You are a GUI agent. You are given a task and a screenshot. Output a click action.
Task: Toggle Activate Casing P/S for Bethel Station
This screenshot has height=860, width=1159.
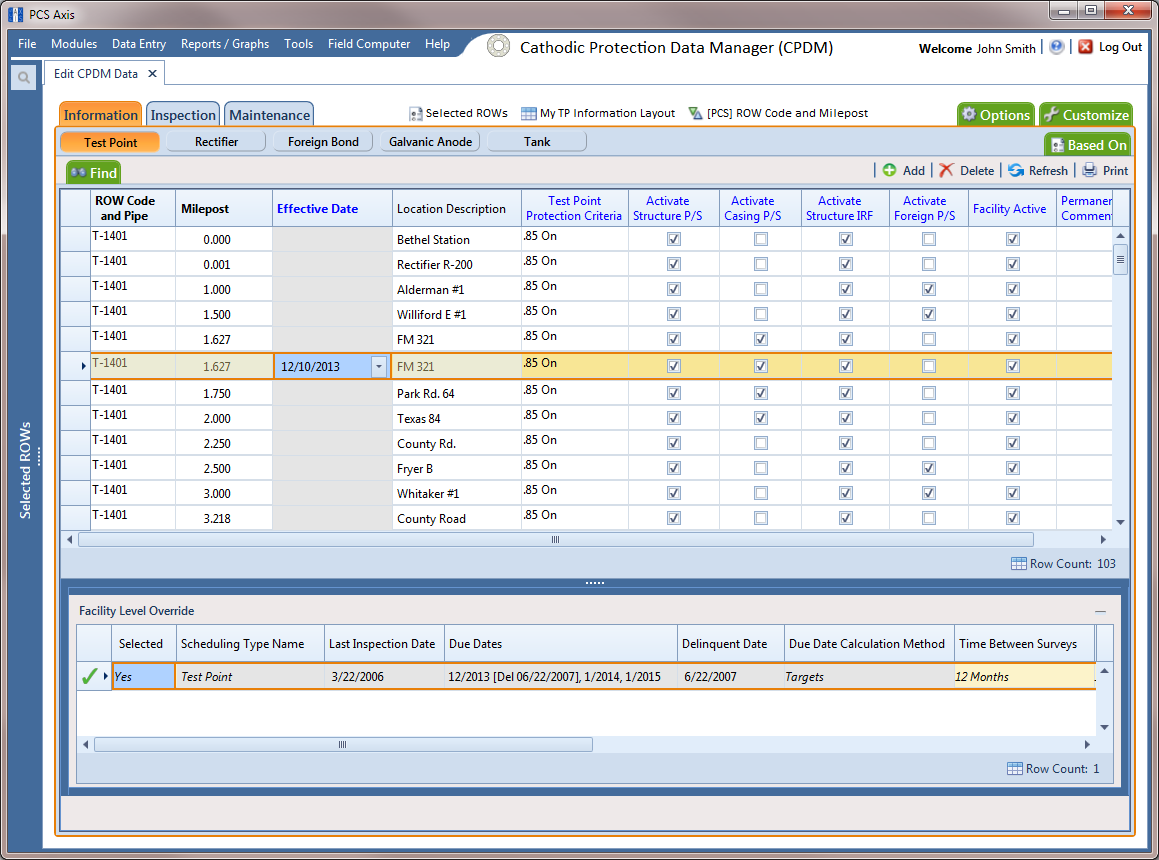[761, 239]
